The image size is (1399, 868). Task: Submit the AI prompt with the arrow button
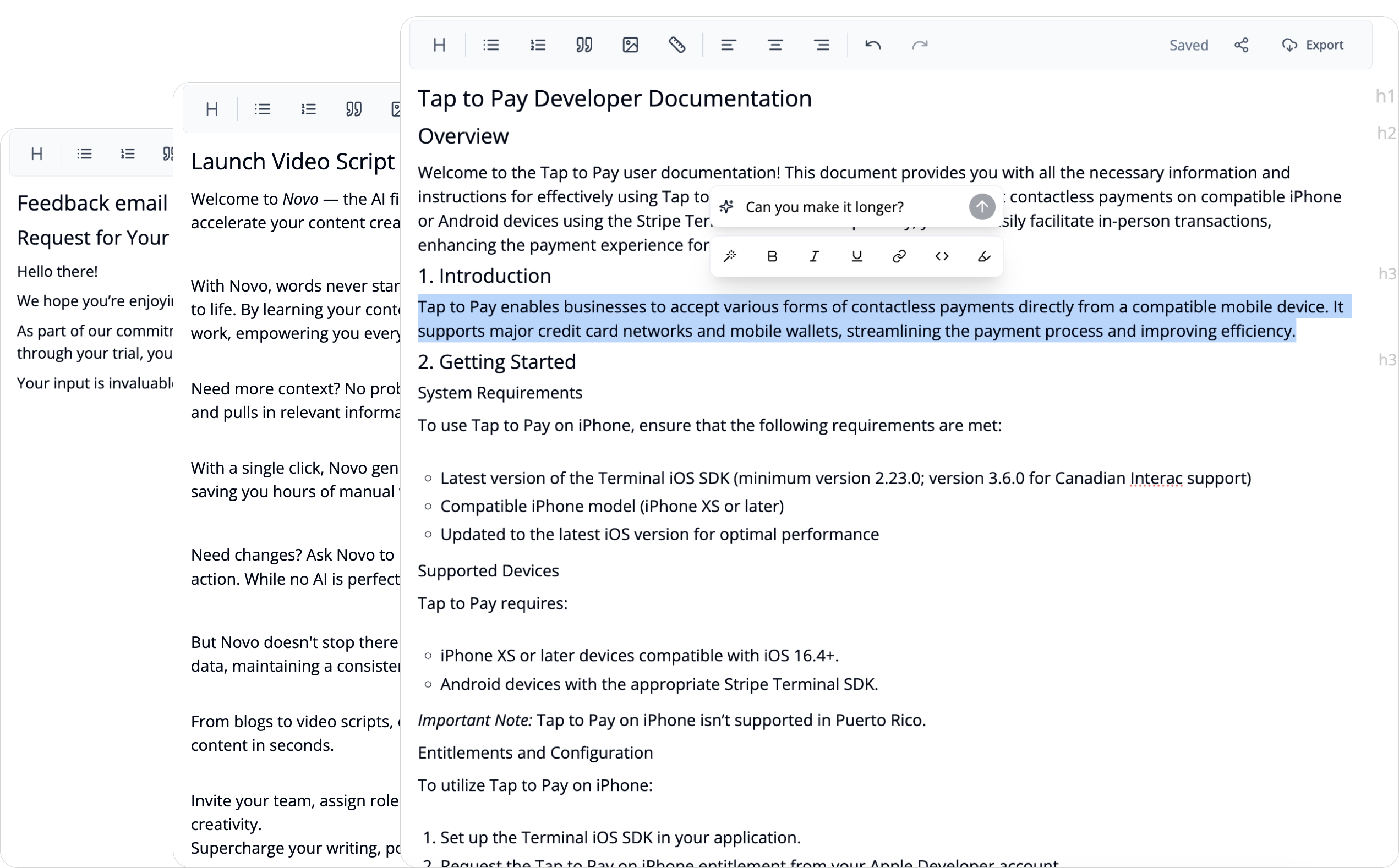click(x=982, y=207)
